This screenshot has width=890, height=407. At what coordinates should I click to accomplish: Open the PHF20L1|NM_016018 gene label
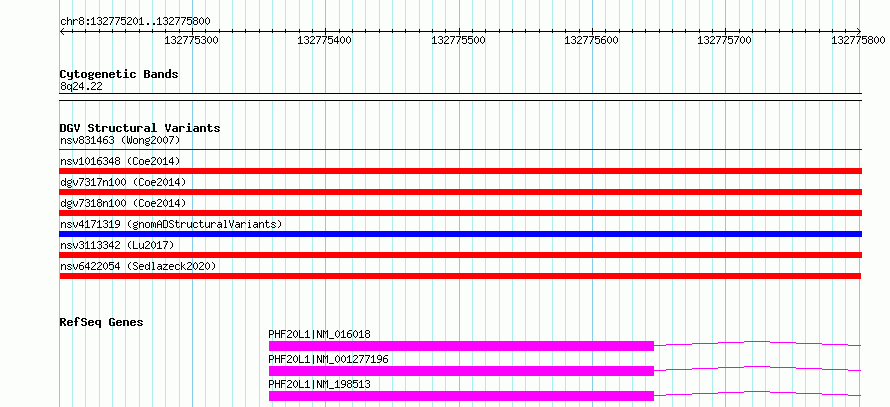[x=320, y=334]
